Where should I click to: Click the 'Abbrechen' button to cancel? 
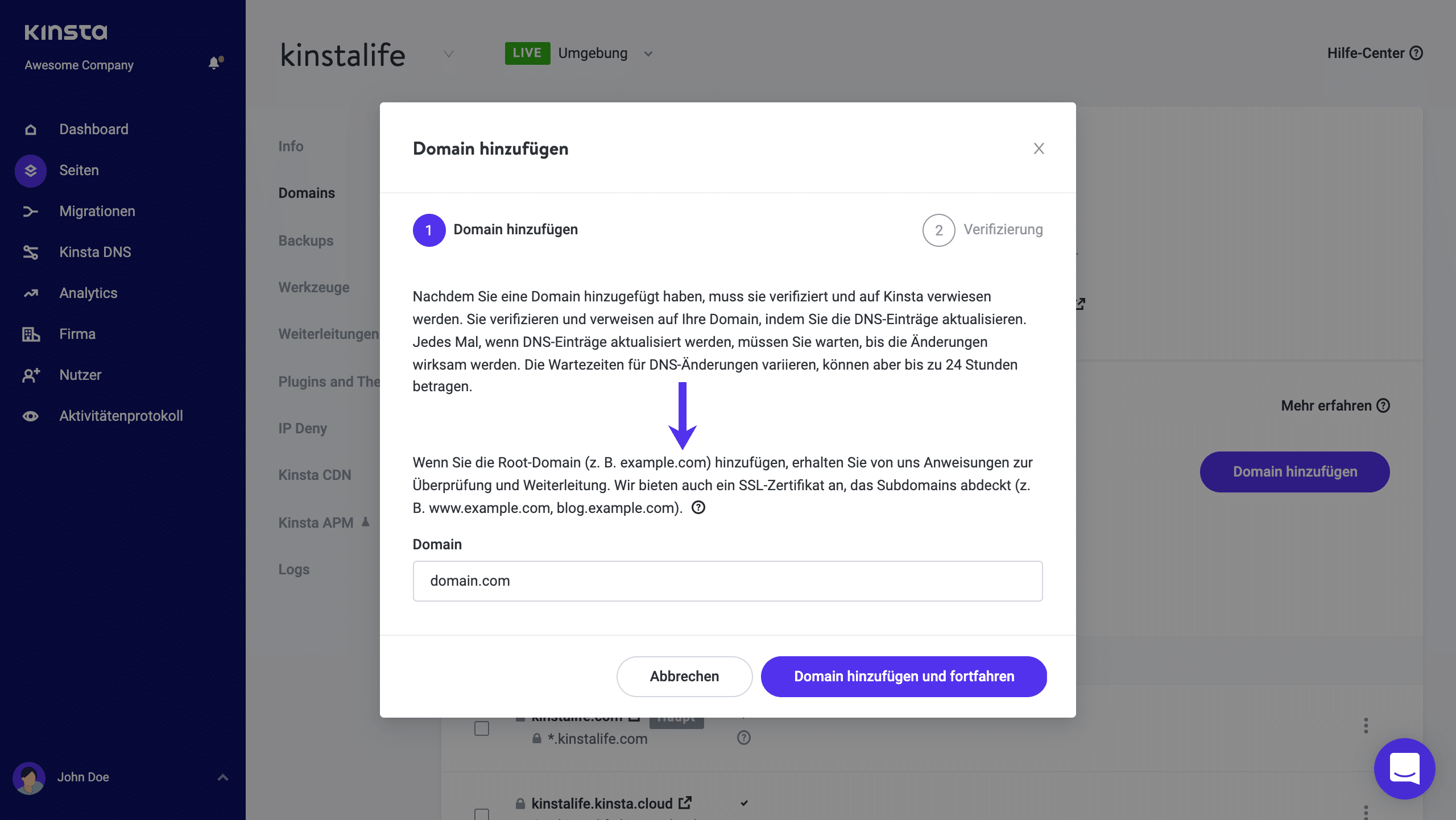coord(684,676)
